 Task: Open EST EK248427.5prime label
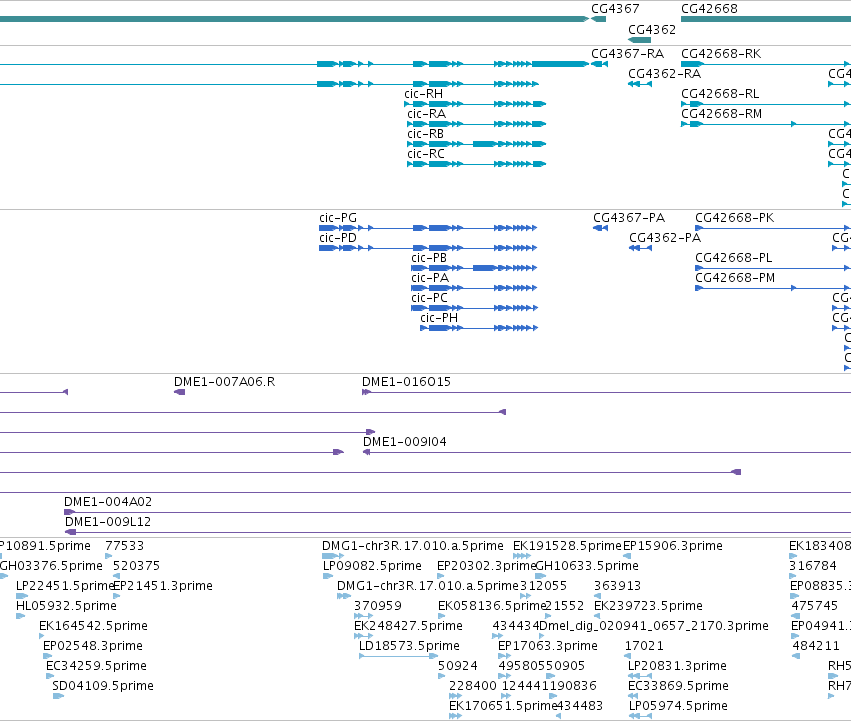click(x=408, y=626)
